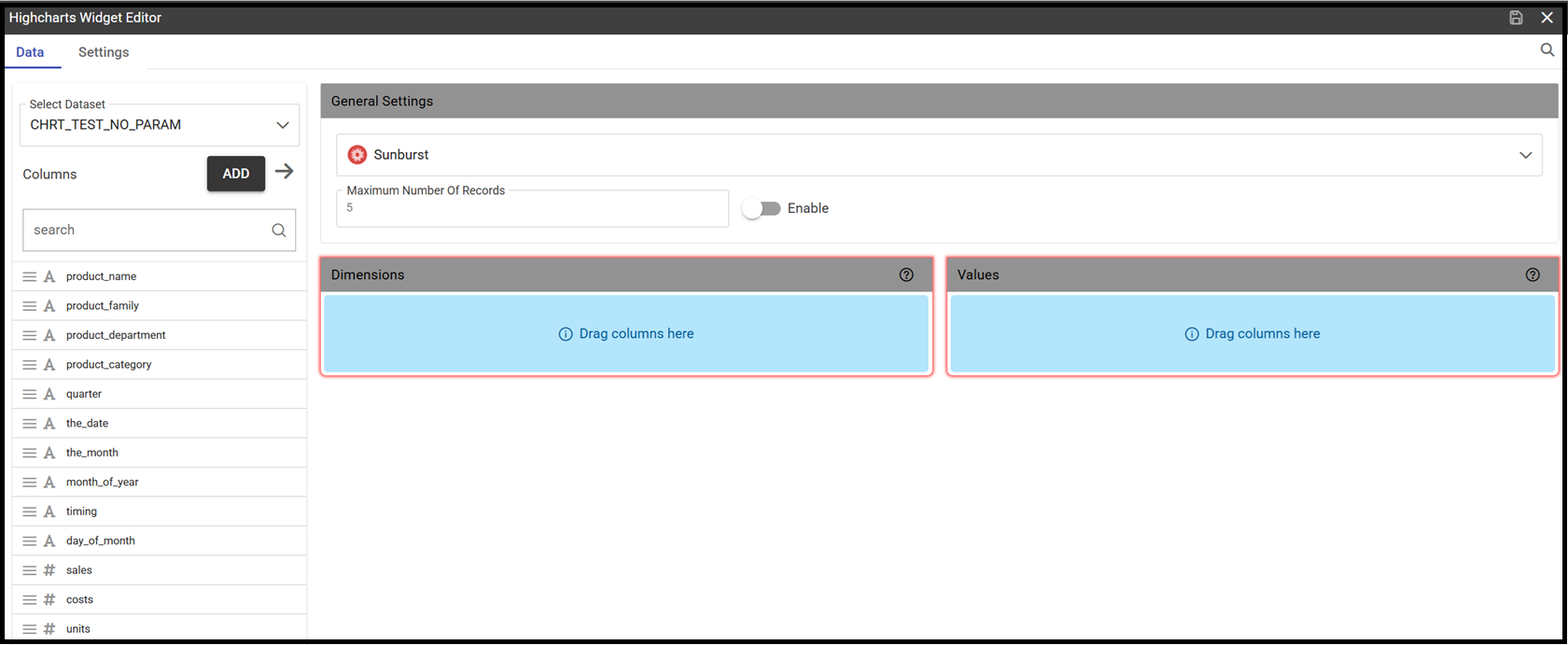Click info icon in Values drop area
Image resolution: width=1568 pixels, height=645 pixels.
click(x=1192, y=334)
